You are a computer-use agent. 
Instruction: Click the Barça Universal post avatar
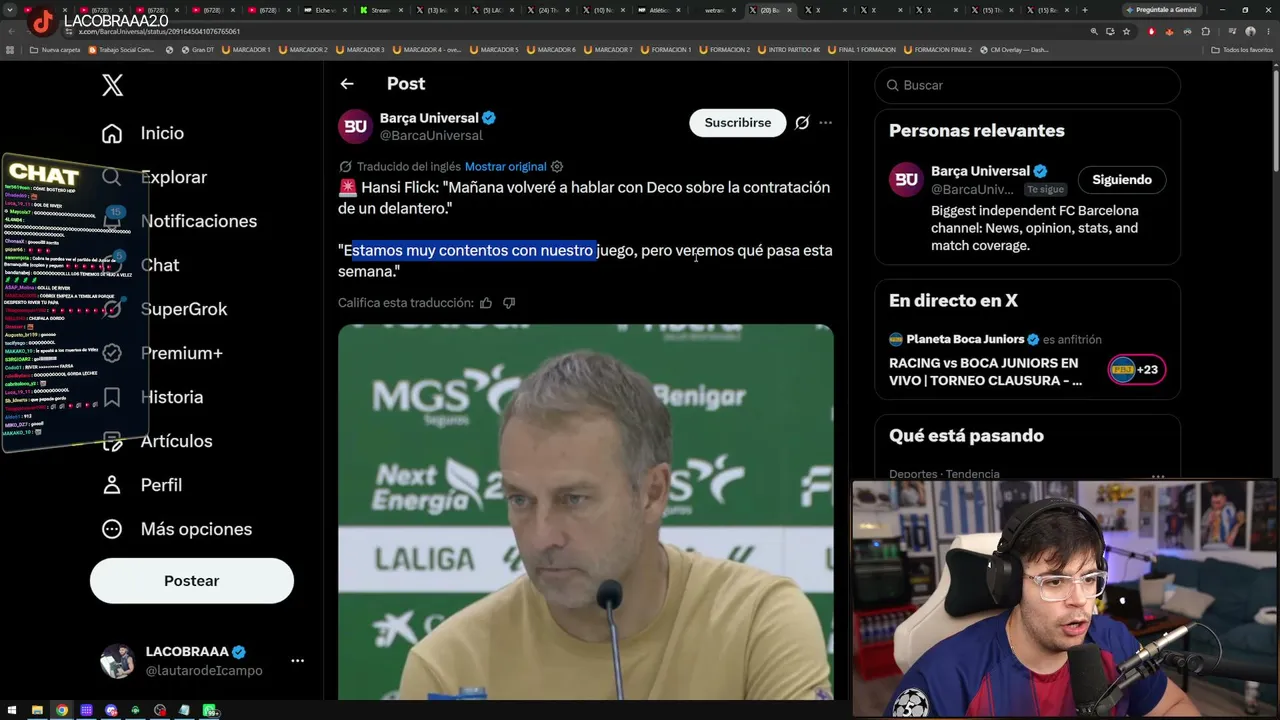355,126
